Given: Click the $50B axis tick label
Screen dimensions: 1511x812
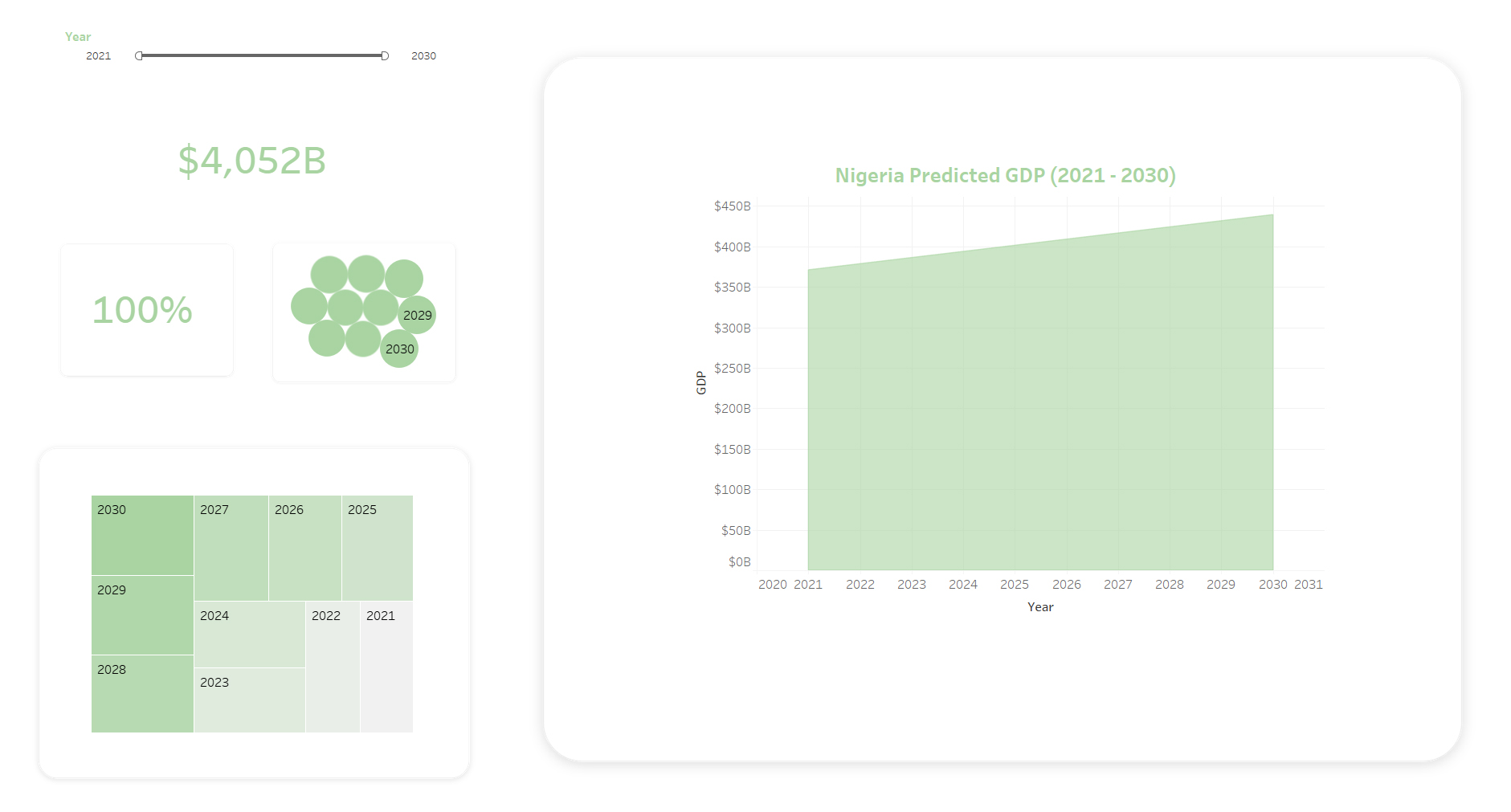Looking at the screenshot, I should click(x=736, y=531).
